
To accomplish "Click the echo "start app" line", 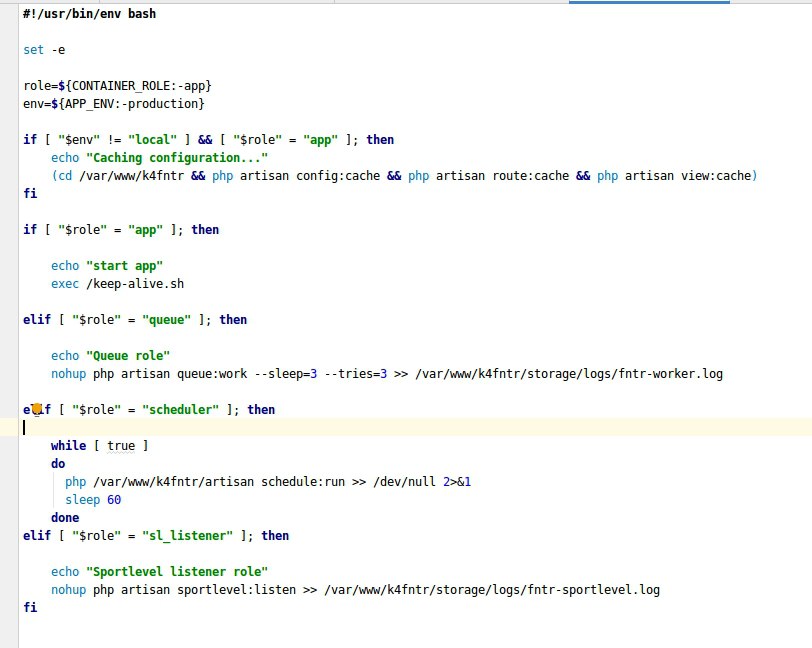I will tap(107, 266).
